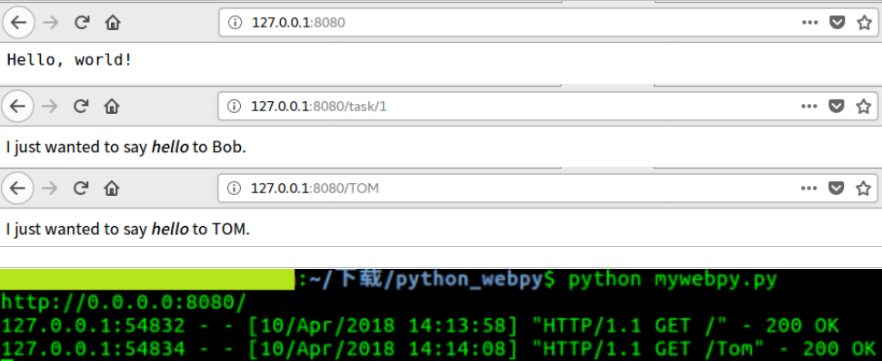Viewport: 882px width, 361px height.
Task: Open home page from the 8080/task/1 window
Action: (x=112, y=106)
